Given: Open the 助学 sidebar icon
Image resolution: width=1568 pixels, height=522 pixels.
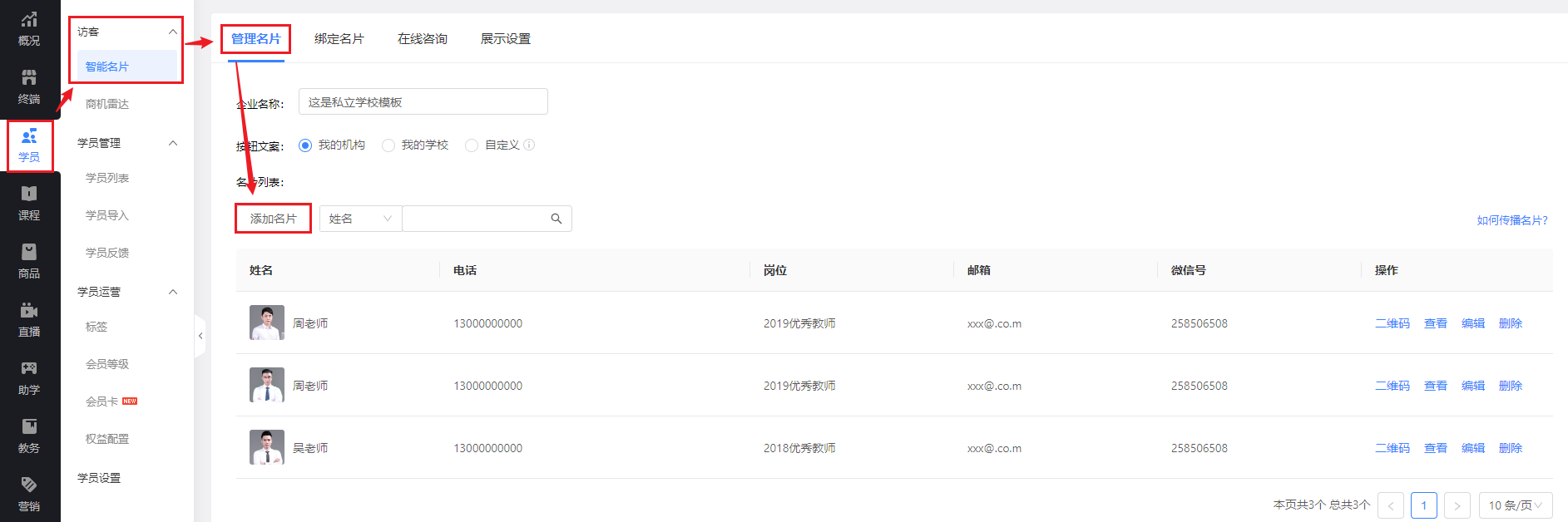Looking at the screenshot, I should pos(29,378).
